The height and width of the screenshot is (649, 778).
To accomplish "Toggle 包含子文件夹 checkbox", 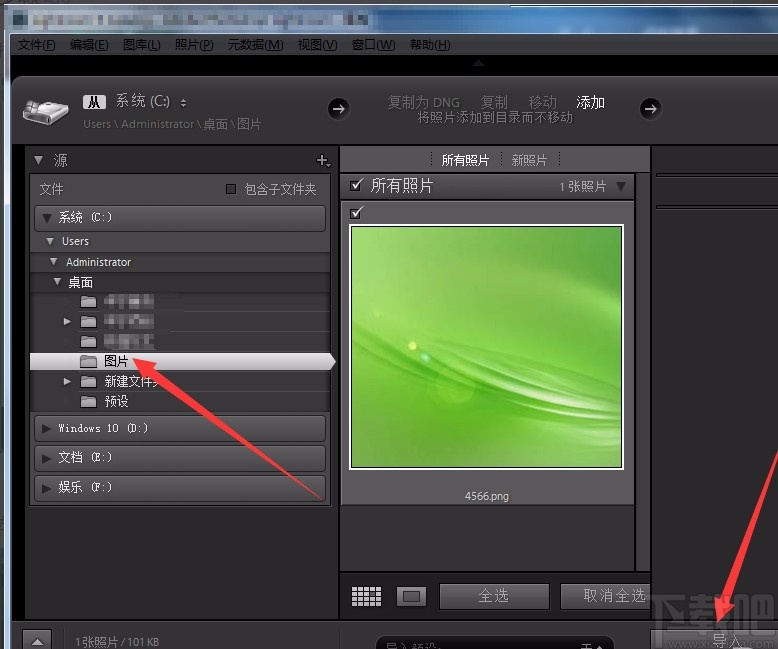I will pyautogui.click(x=231, y=189).
